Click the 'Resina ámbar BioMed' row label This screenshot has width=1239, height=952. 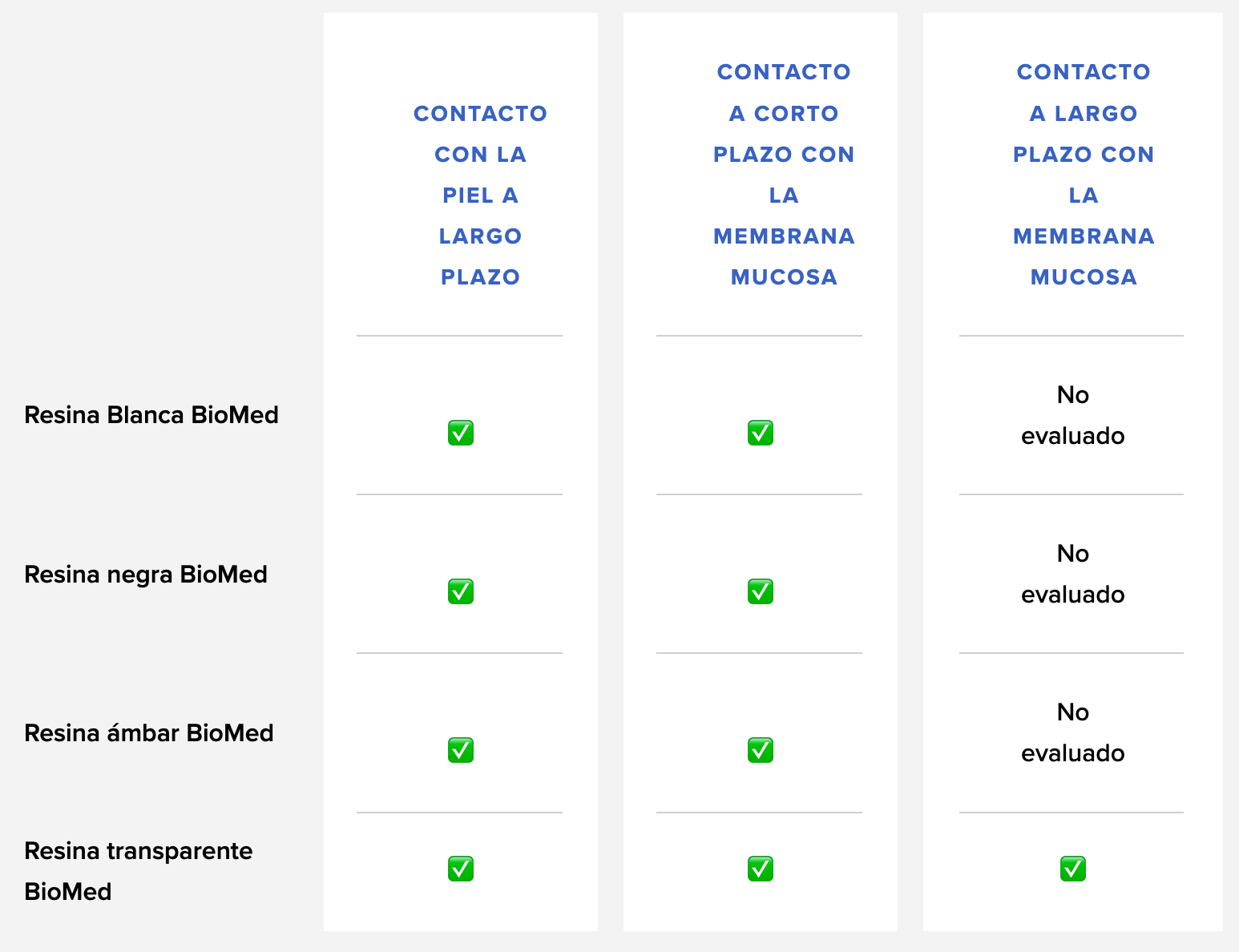[149, 733]
